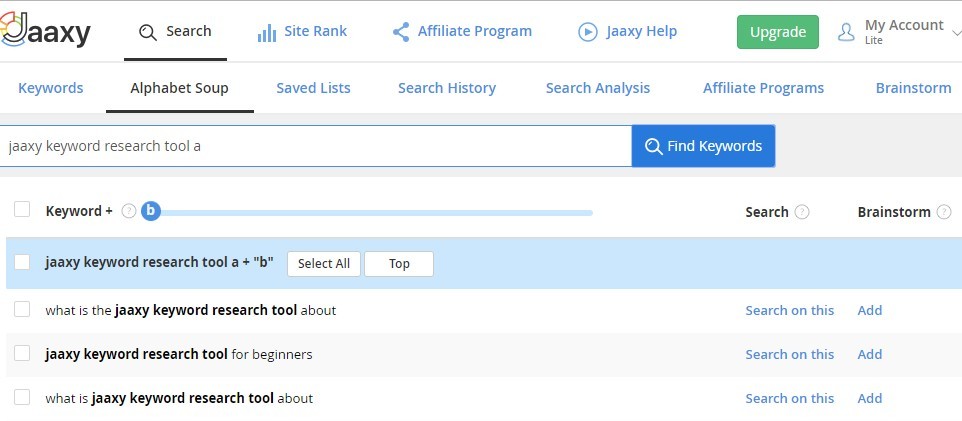
Task: Select the Alphabet Soup tab
Action: pyautogui.click(x=179, y=88)
